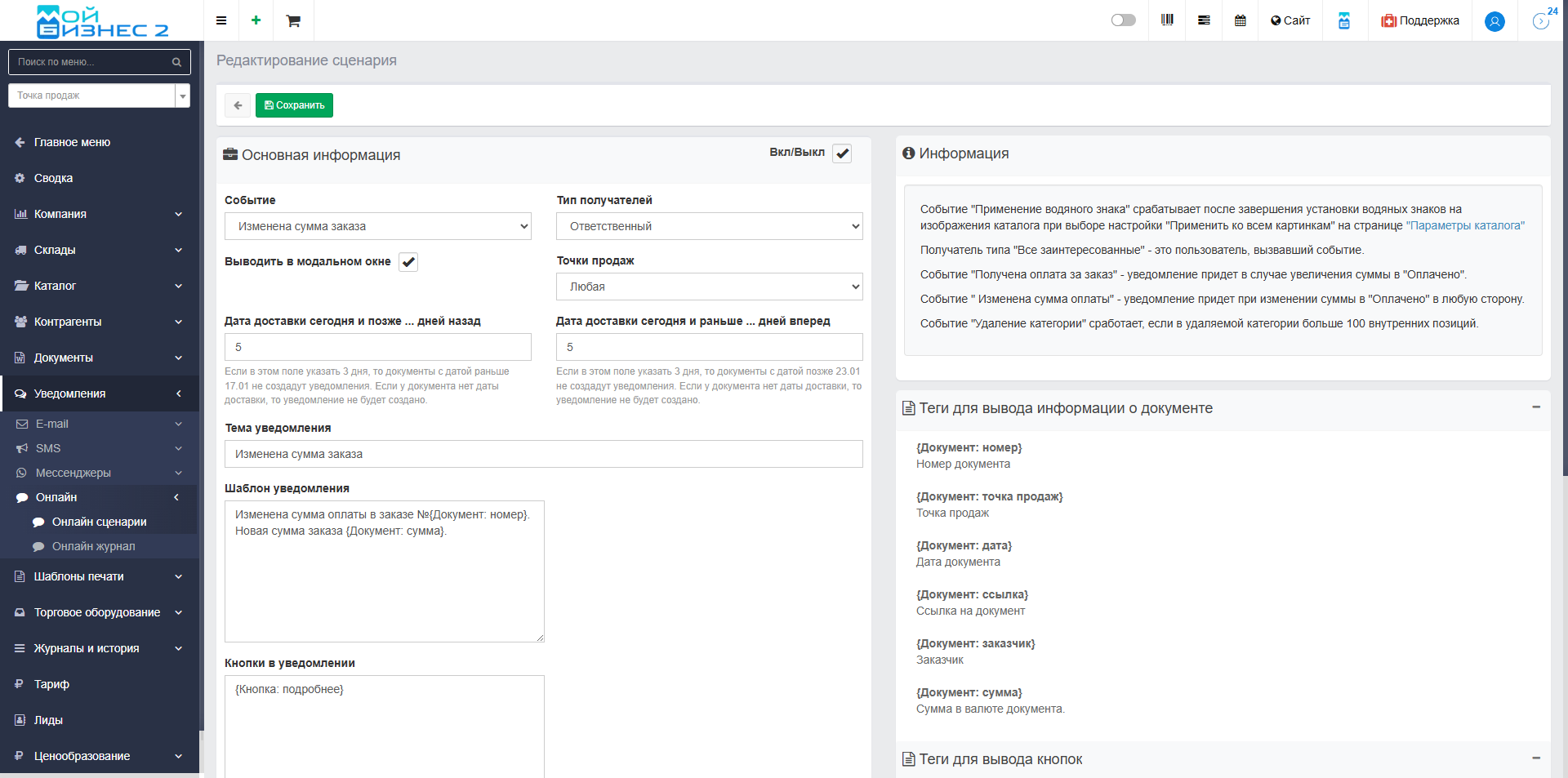Open the Тип получателей dropdown
Image resolution: width=1568 pixels, height=778 pixels.
[709, 226]
